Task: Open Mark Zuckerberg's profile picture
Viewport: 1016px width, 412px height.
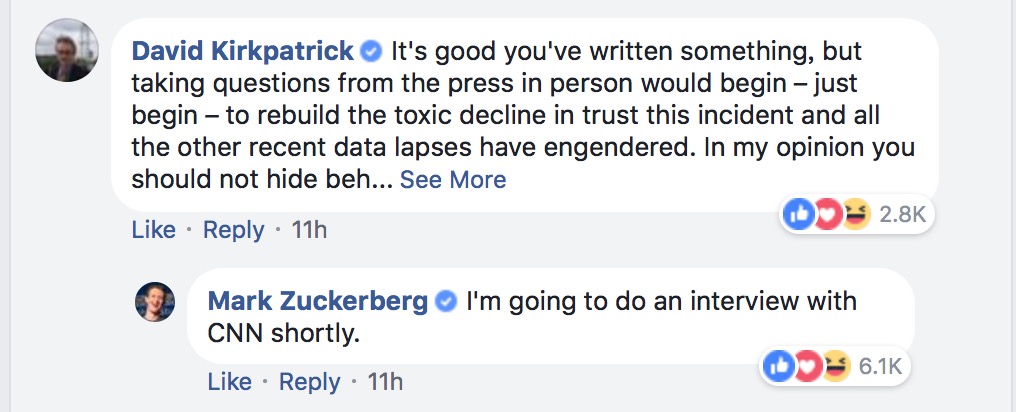Action: pyautogui.click(x=155, y=301)
